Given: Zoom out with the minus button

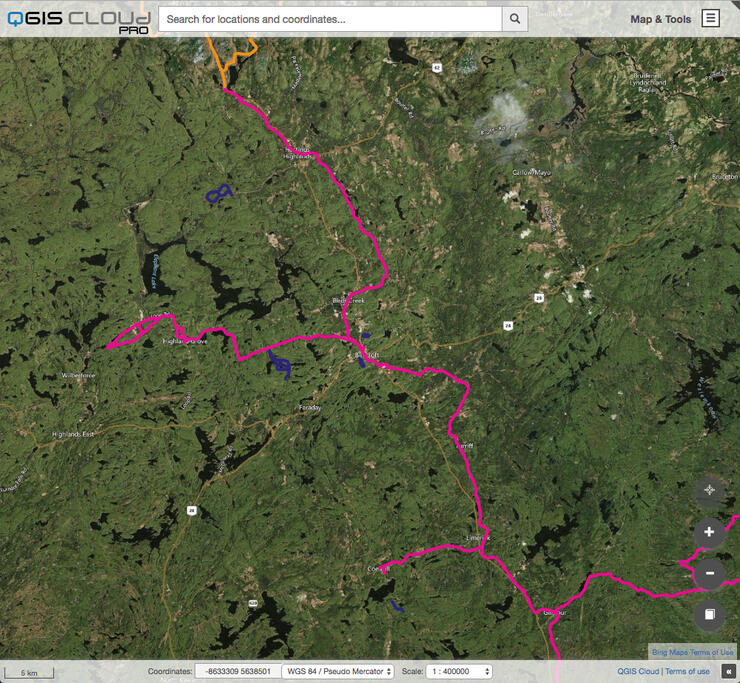Looking at the screenshot, I should [x=709, y=573].
